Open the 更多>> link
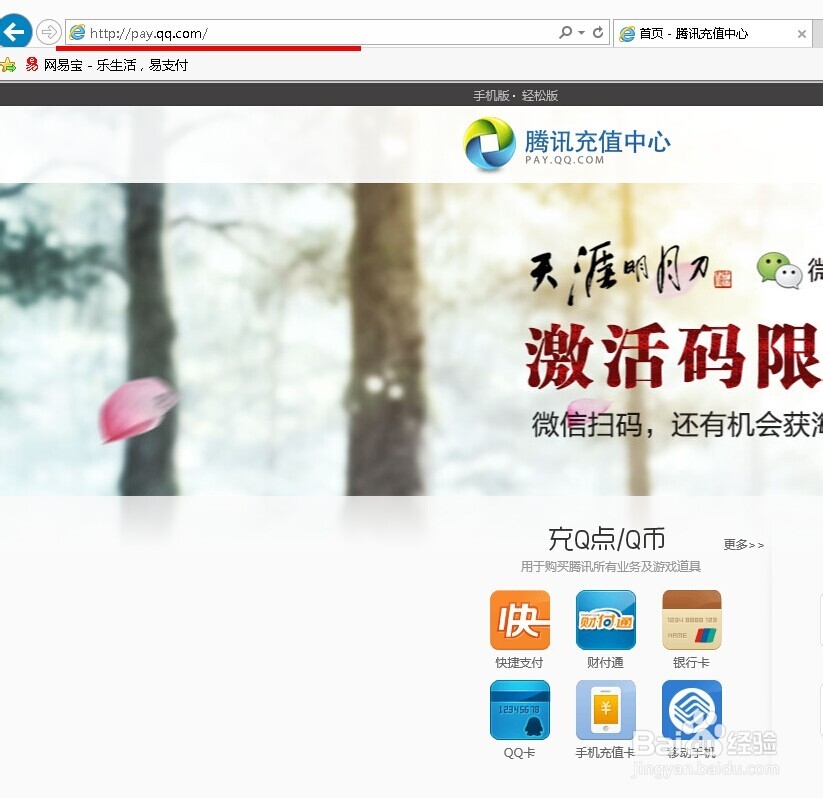 [x=744, y=545]
